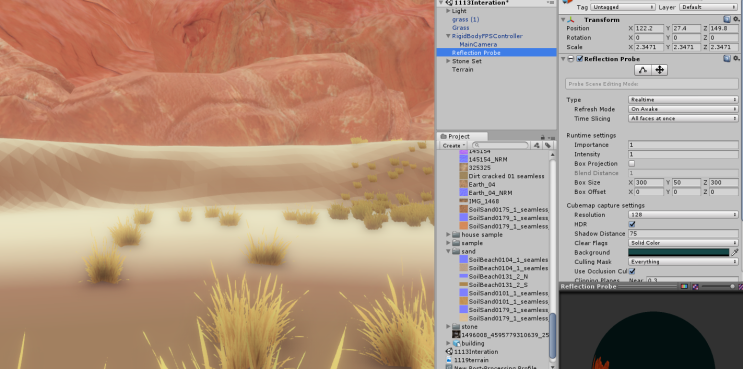Screen dimensions: 743x369
Task: Select the Reflection Probe hierarchy row
Action: pyautogui.click(x=496, y=53)
